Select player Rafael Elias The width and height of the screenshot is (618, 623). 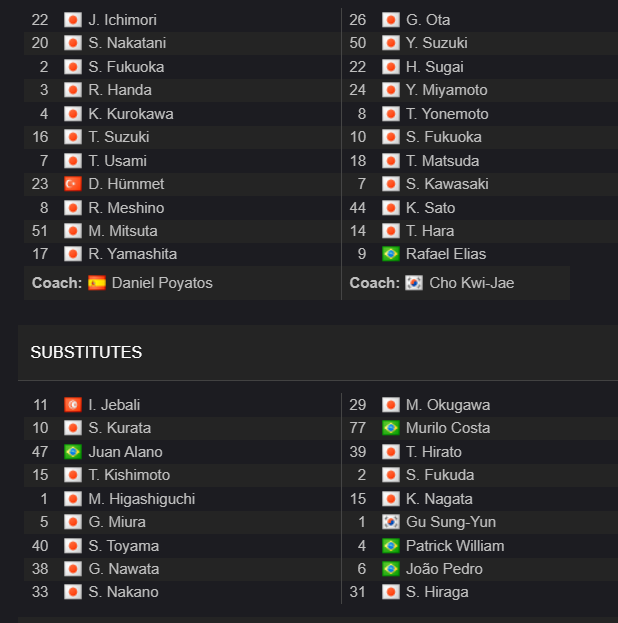pyautogui.click(x=446, y=254)
